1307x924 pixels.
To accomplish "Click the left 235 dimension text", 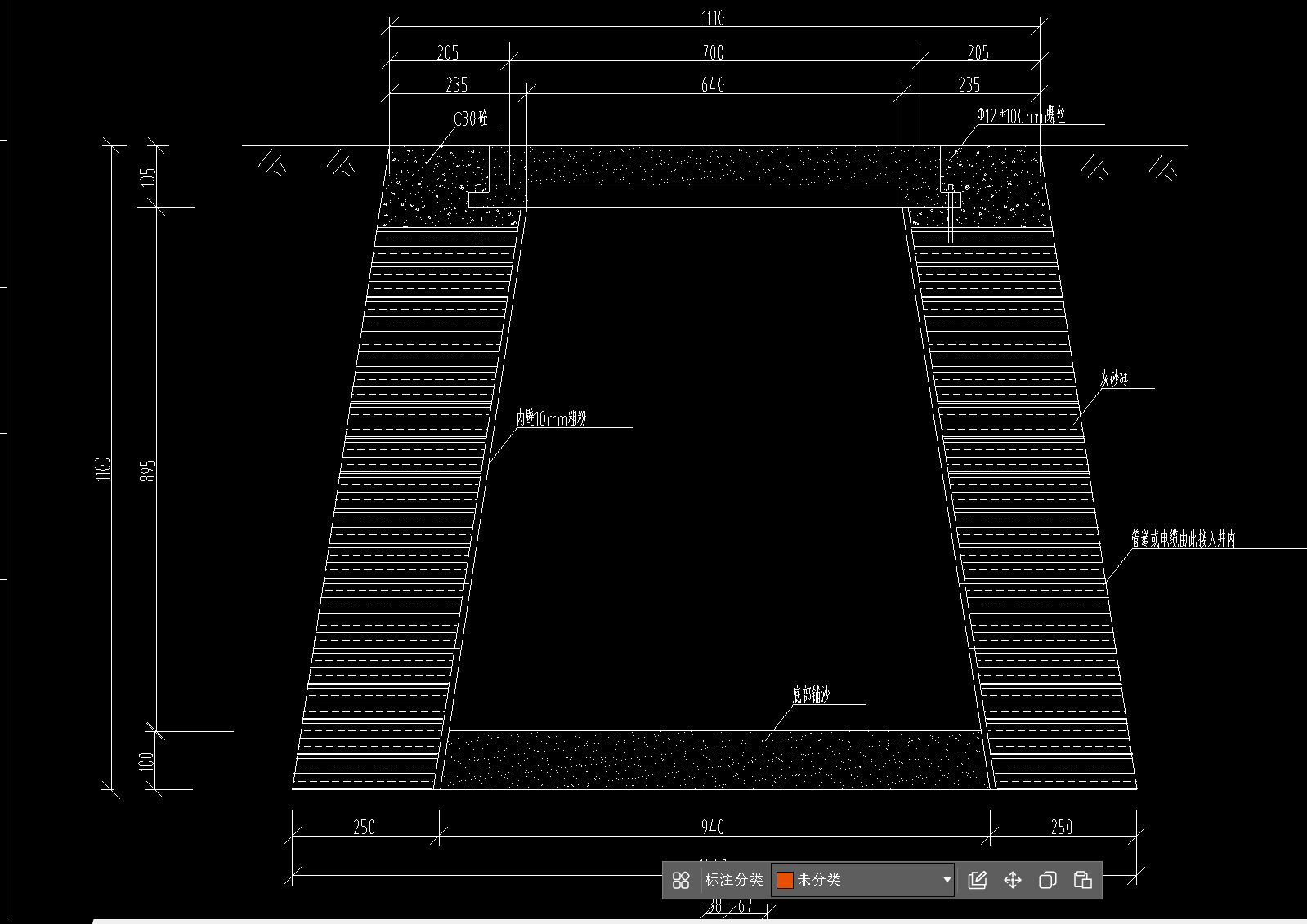I will 456,84.
